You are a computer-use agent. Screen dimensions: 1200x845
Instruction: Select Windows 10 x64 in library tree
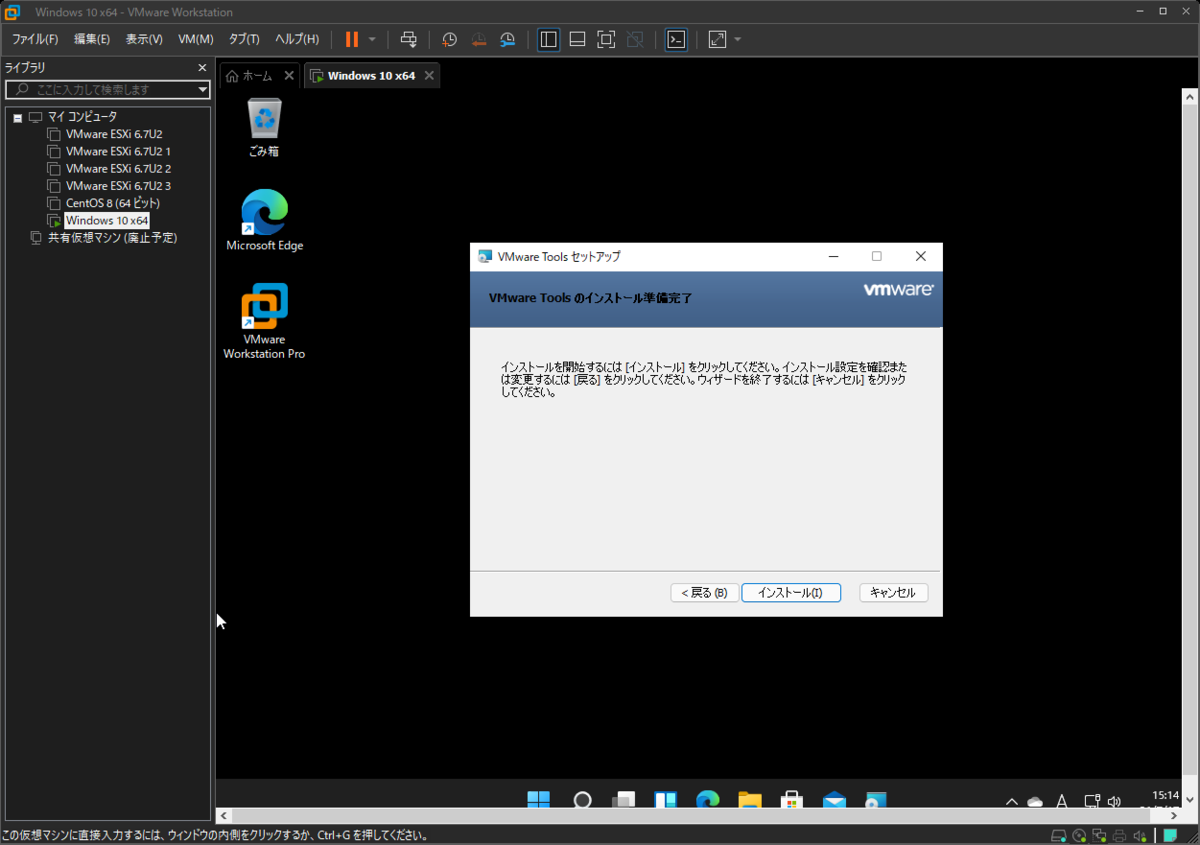pyautogui.click(x=107, y=220)
